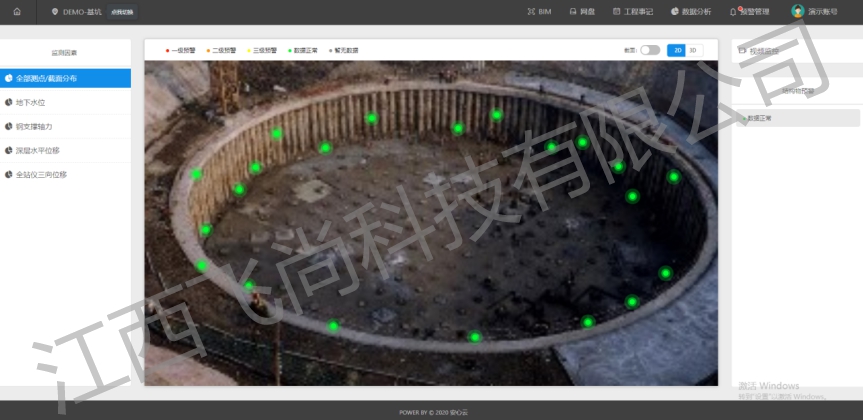Open the 工程事记 project log

tap(633, 12)
